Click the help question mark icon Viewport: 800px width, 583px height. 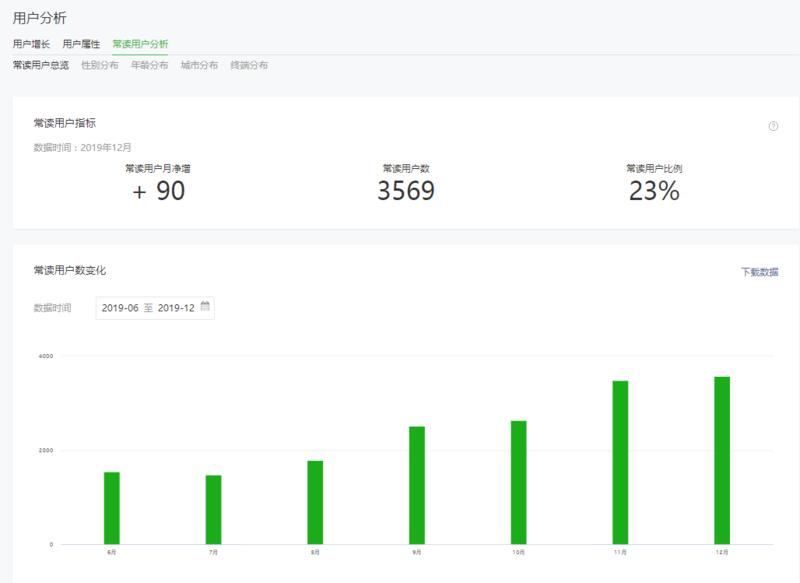pyautogui.click(x=773, y=126)
